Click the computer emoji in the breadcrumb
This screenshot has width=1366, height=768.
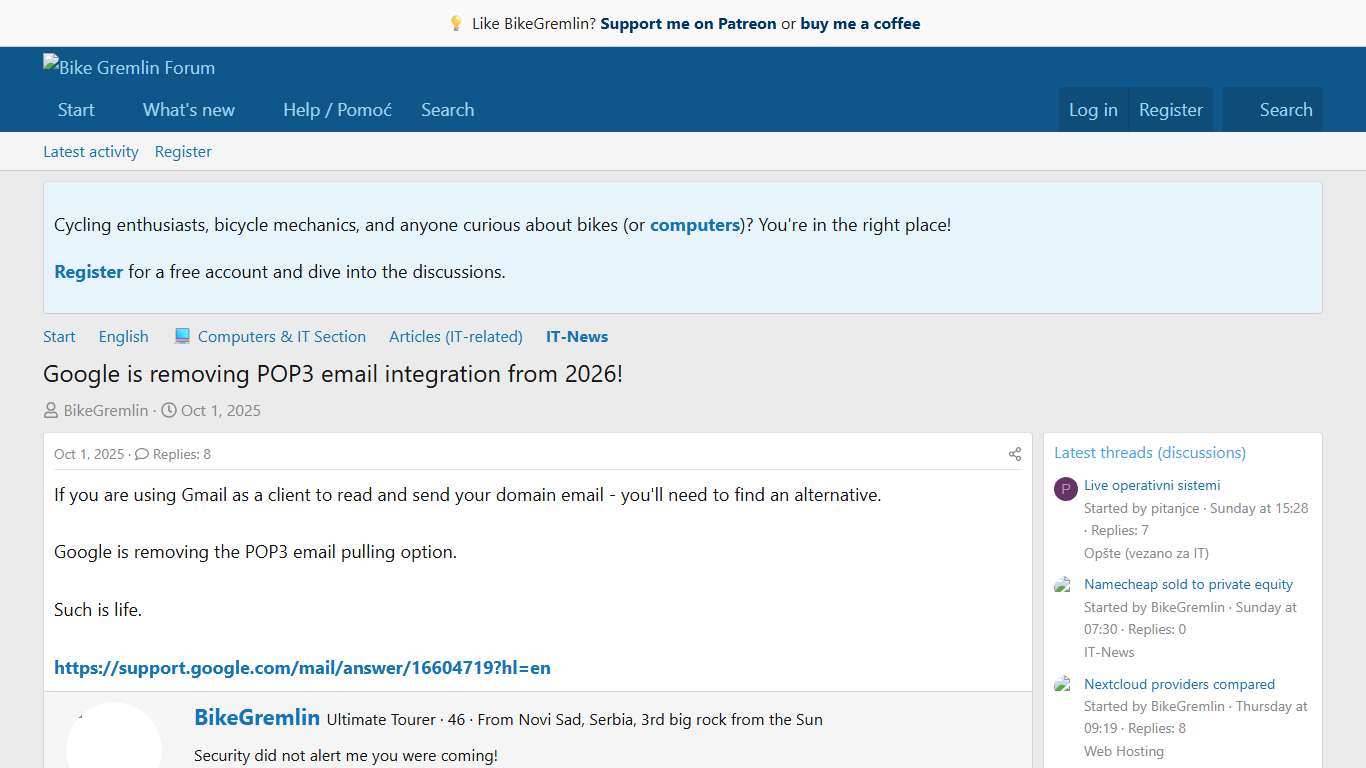coord(182,335)
